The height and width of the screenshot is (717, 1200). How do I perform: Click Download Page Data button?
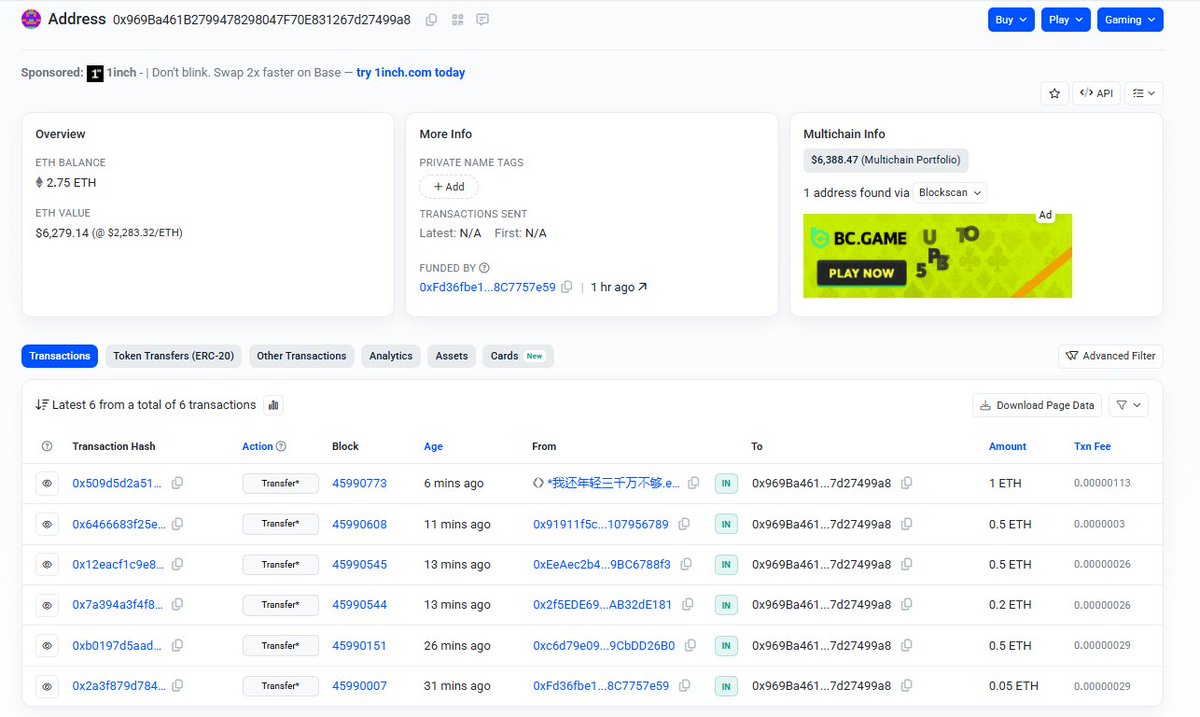[1037, 405]
